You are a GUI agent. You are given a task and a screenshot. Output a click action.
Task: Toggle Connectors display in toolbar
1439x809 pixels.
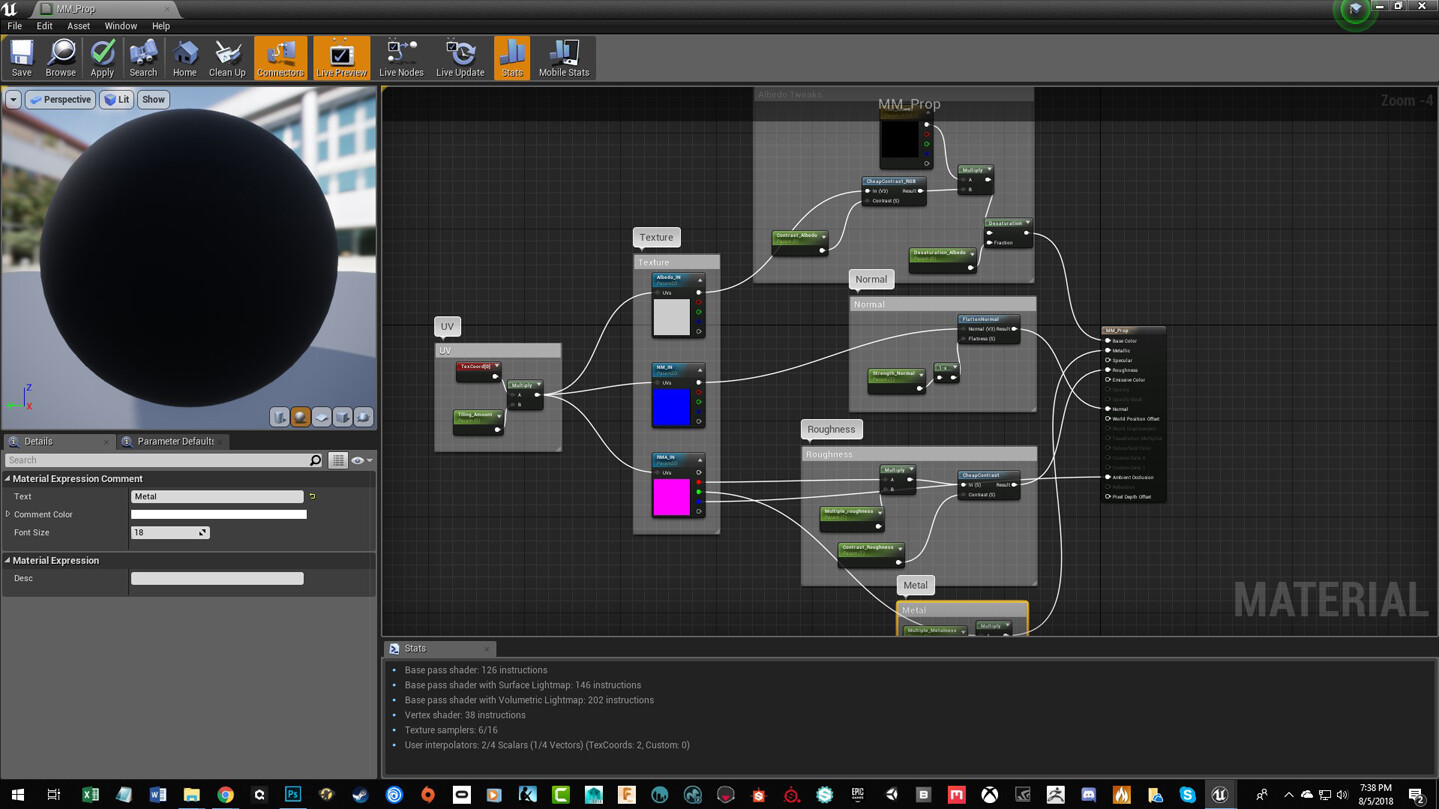coord(280,59)
